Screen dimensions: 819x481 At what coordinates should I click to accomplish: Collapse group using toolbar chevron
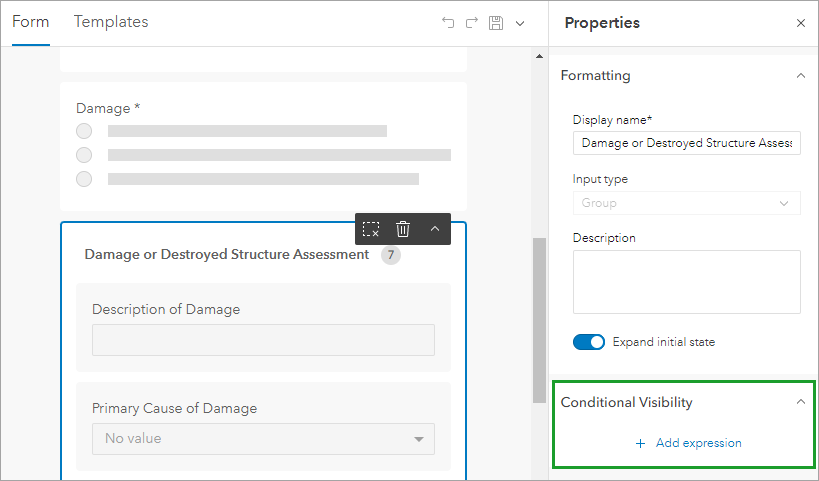point(435,229)
